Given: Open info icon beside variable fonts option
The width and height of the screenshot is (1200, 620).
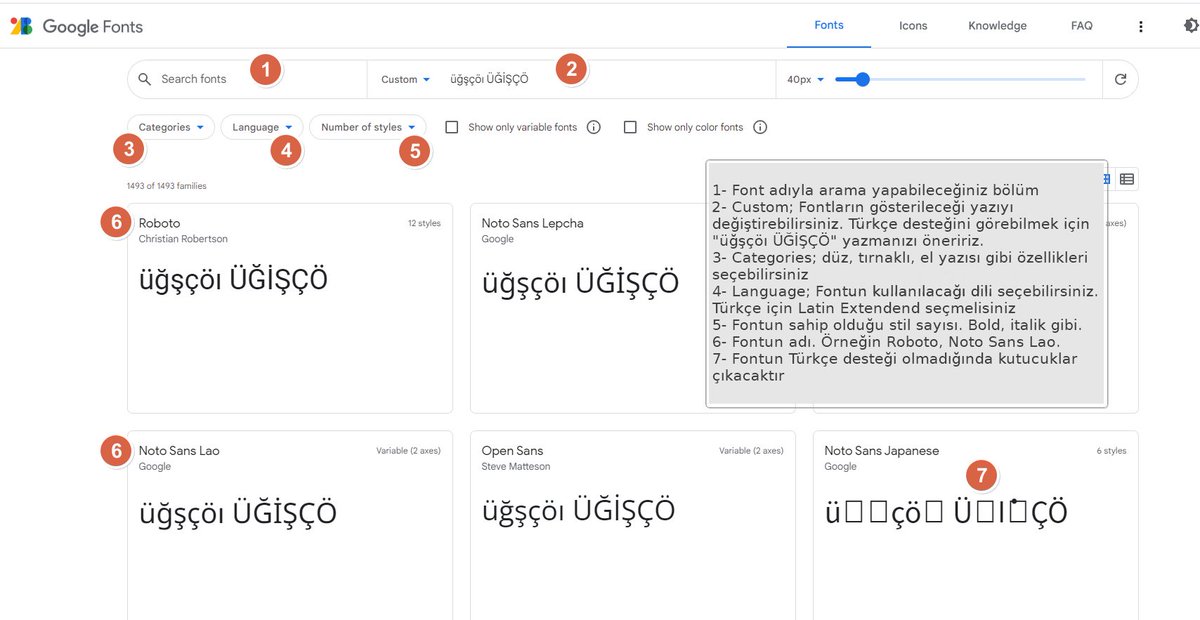Looking at the screenshot, I should click(x=594, y=127).
